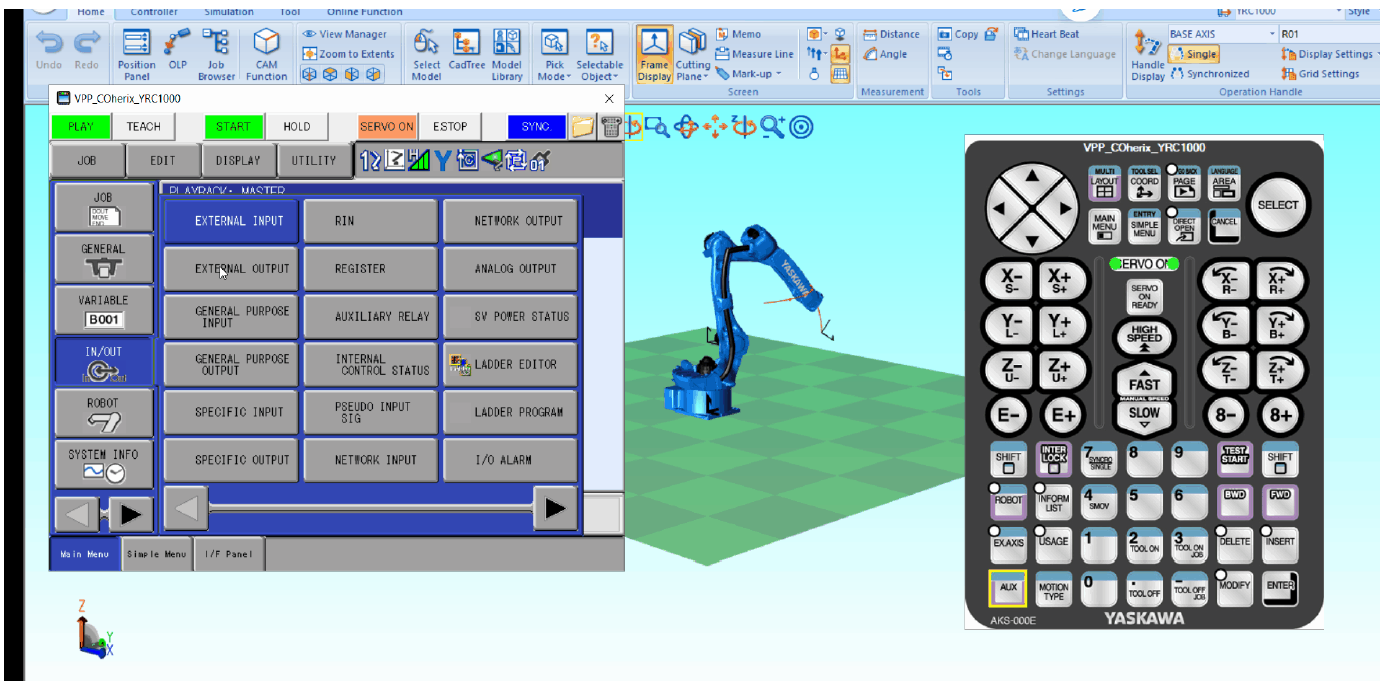
Task: Select the Angle measurement tool
Action: [x=885, y=54]
